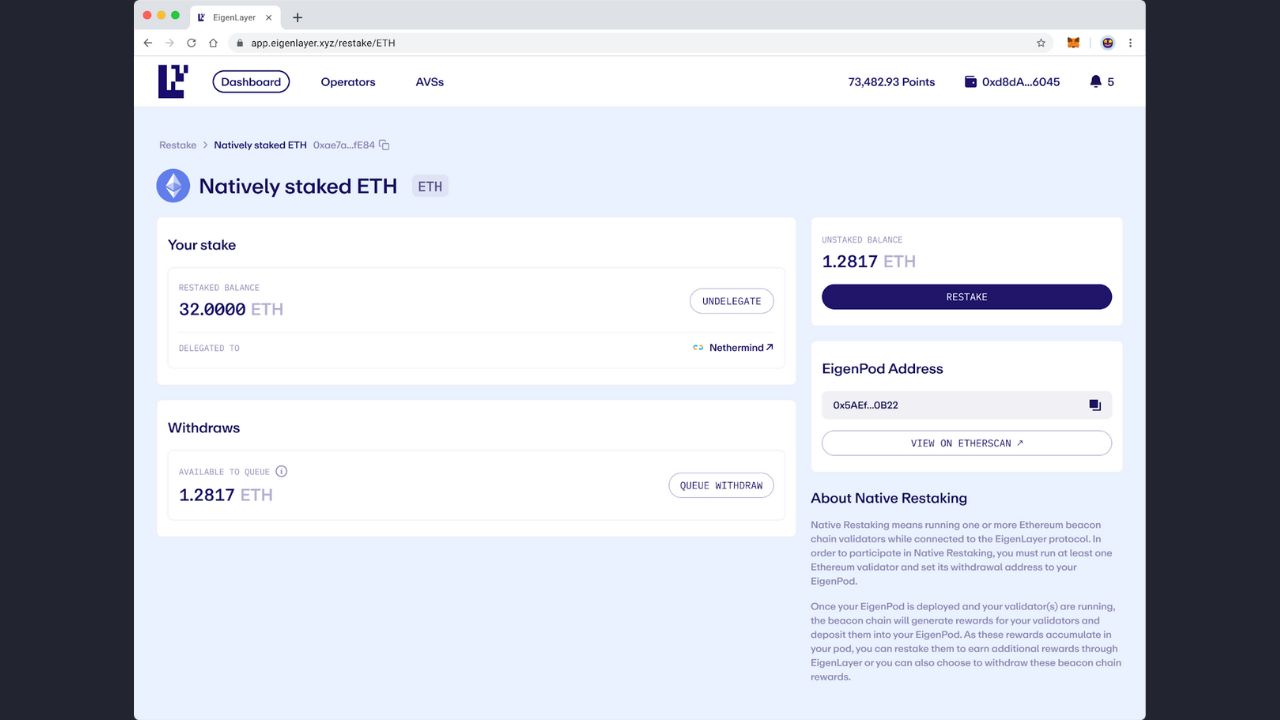
Task: Click the About Native Restaking heading
Action: pos(889,498)
